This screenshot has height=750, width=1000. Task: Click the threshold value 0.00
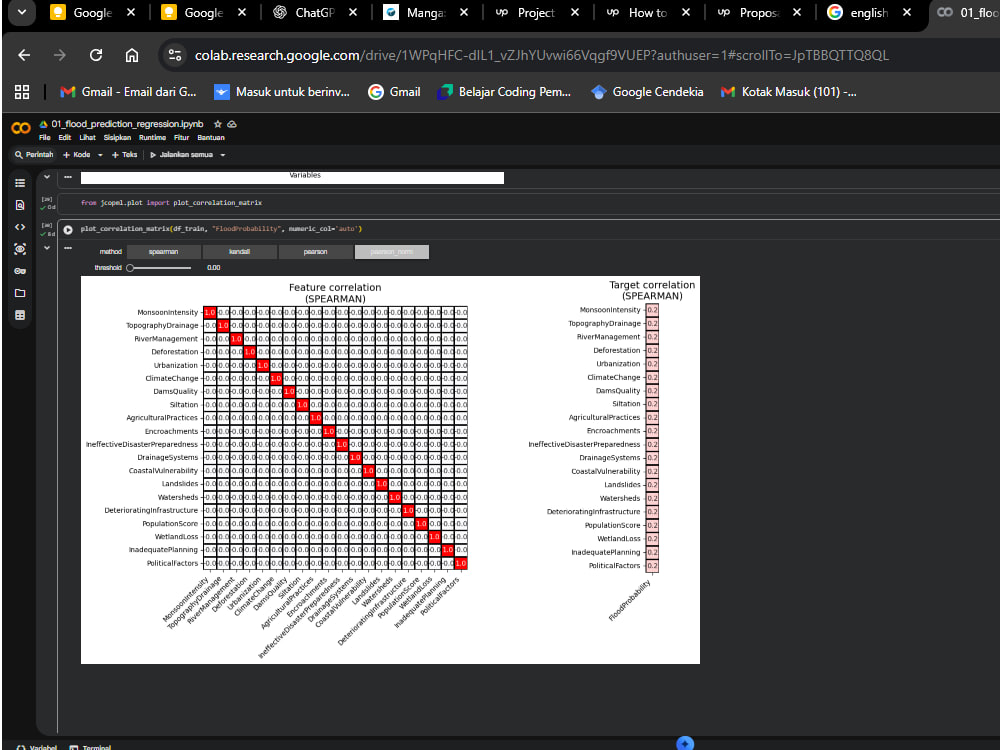(214, 268)
